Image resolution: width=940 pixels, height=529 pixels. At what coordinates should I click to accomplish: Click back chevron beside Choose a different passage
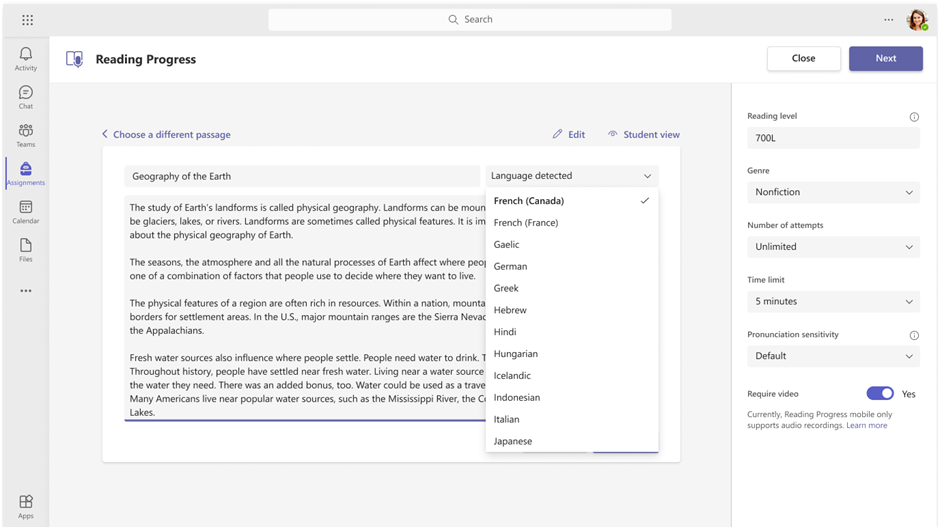tap(105, 134)
